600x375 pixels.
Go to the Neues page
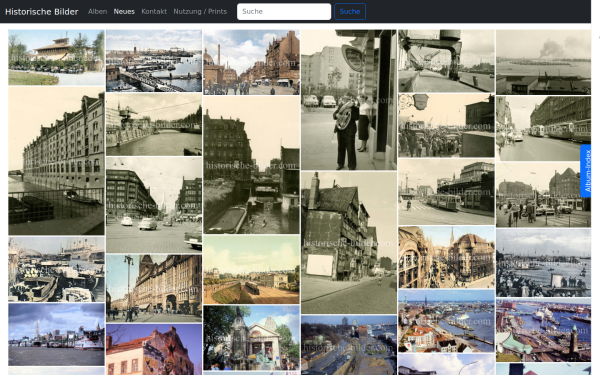[124, 11]
